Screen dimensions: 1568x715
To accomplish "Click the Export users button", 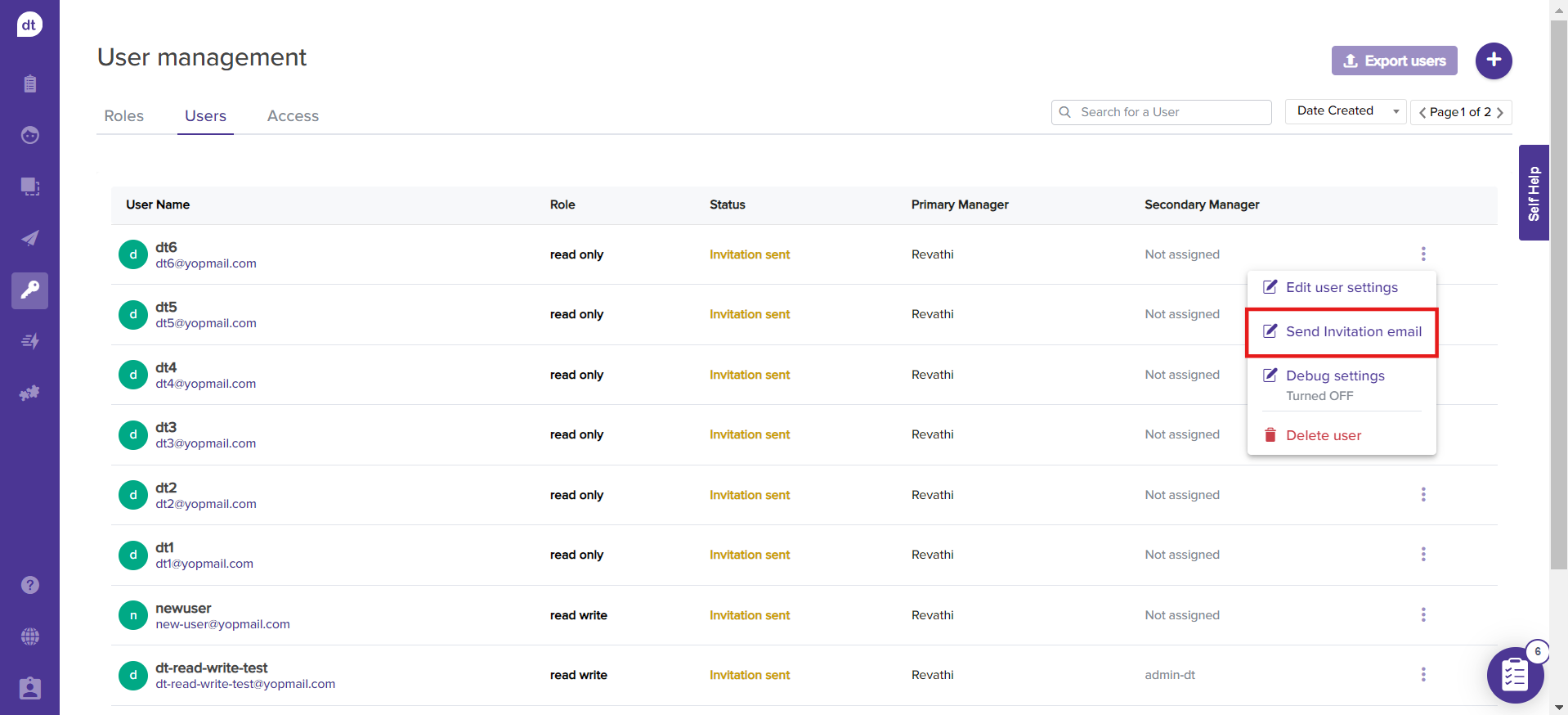I will 1394,61.
